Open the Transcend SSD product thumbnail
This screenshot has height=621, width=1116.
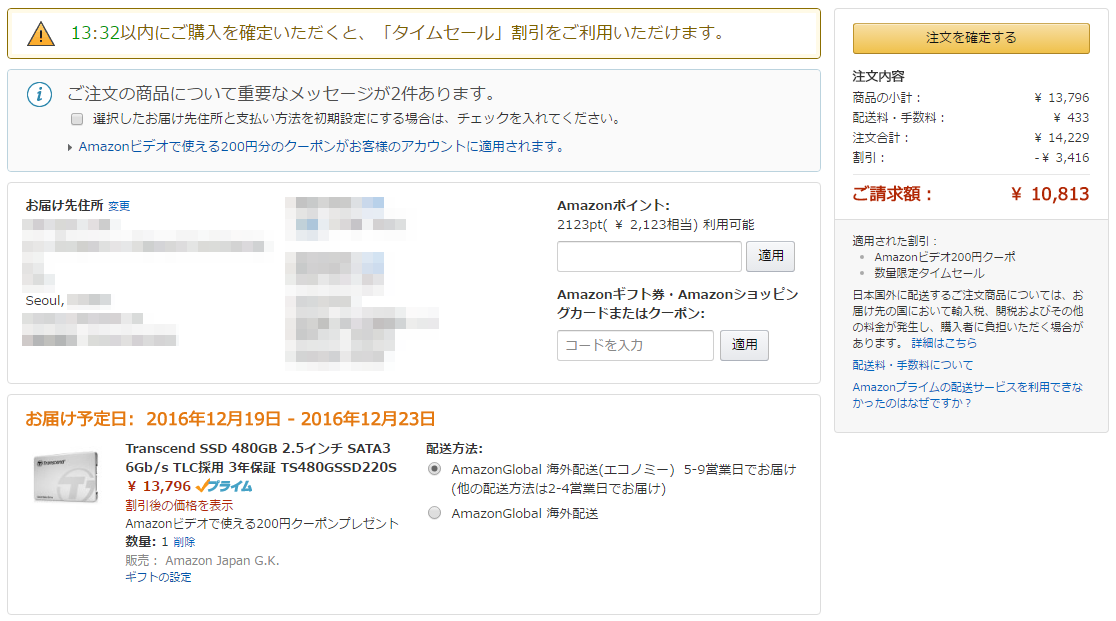(x=67, y=477)
